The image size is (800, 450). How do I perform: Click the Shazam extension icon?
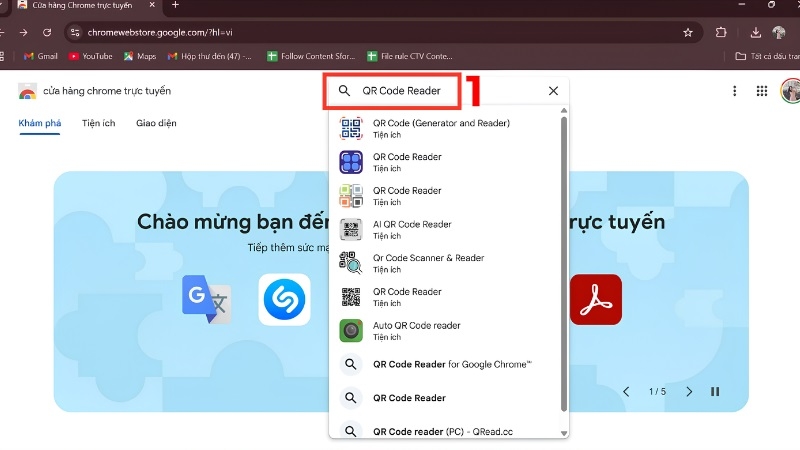(x=284, y=299)
